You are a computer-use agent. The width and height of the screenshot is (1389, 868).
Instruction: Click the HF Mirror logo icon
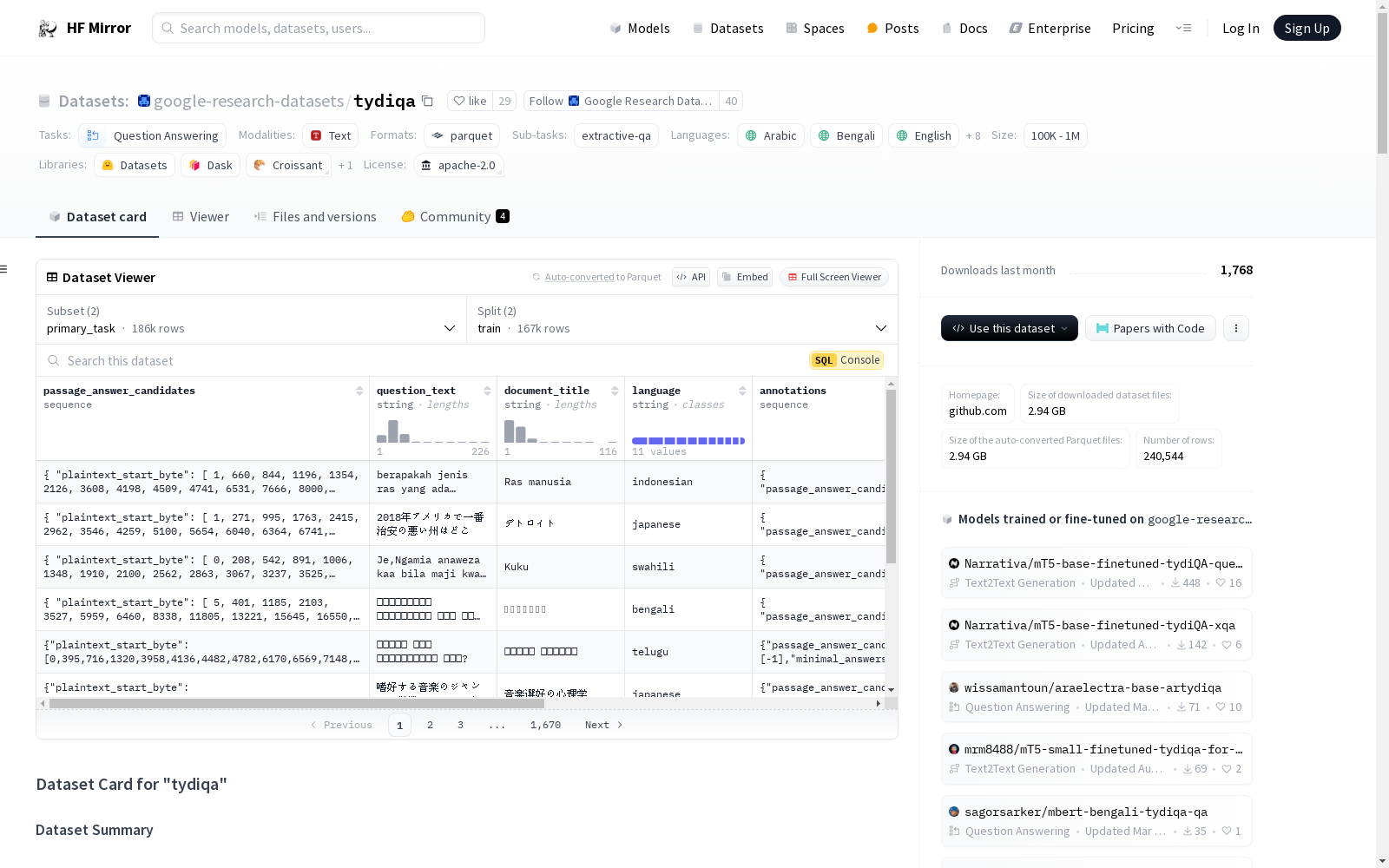click(x=48, y=29)
